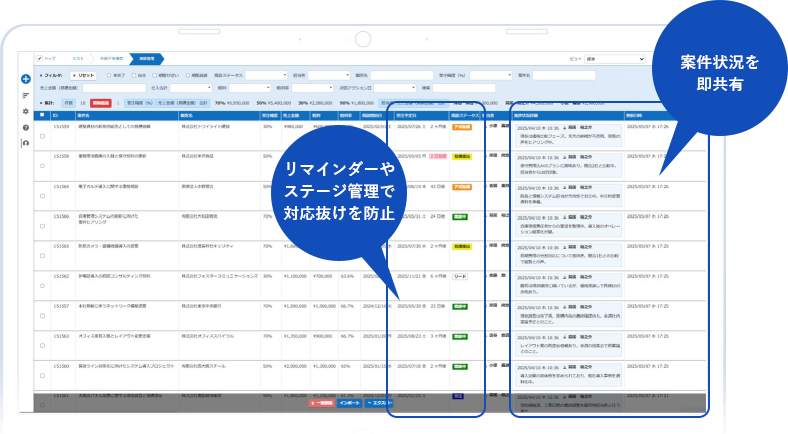The height and width of the screenshot is (434, 788).
Task: Open the sort list icon in left sidebar
Action: 25,95
